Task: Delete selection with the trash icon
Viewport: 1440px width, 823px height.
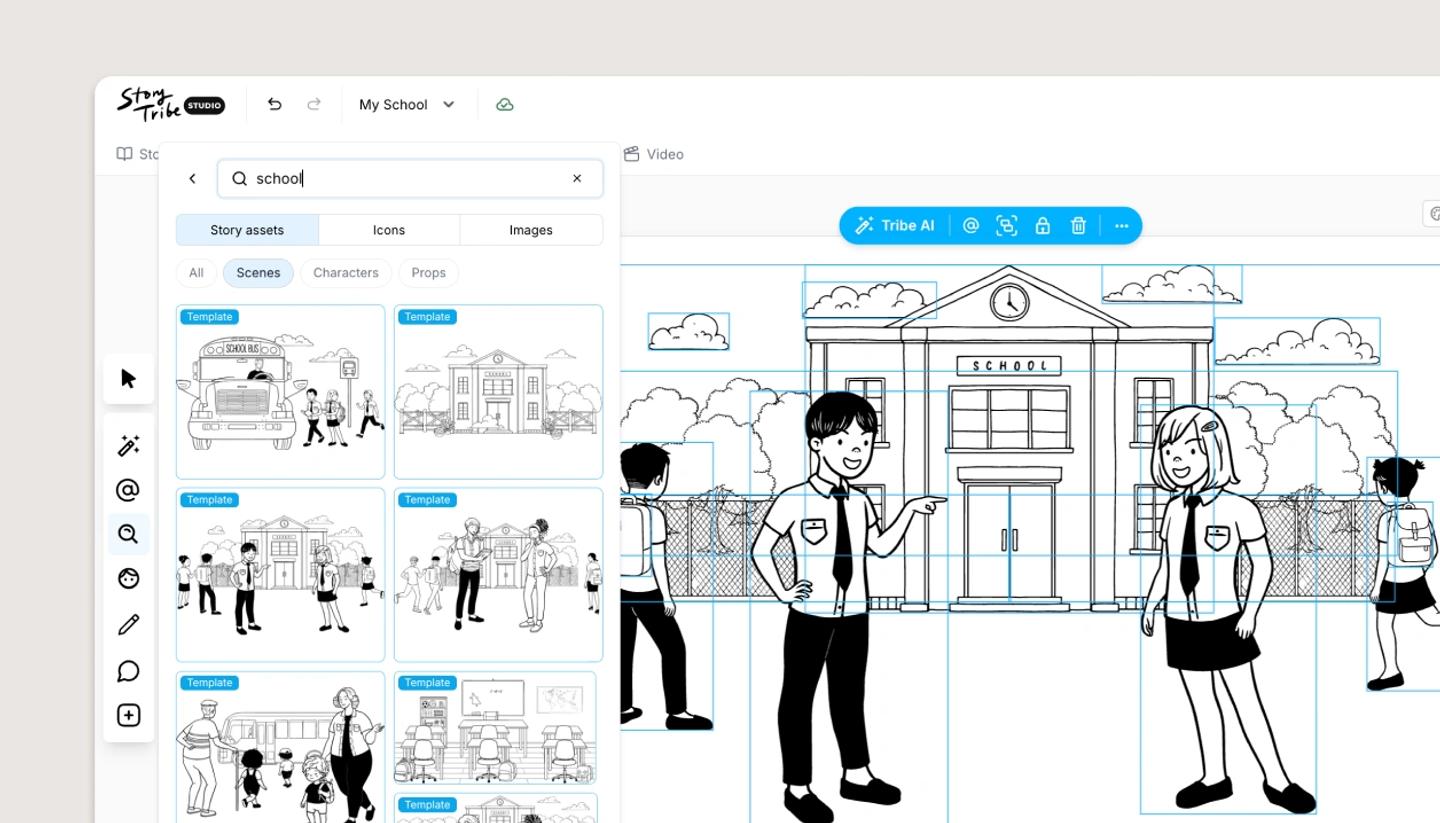Action: 1078,226
